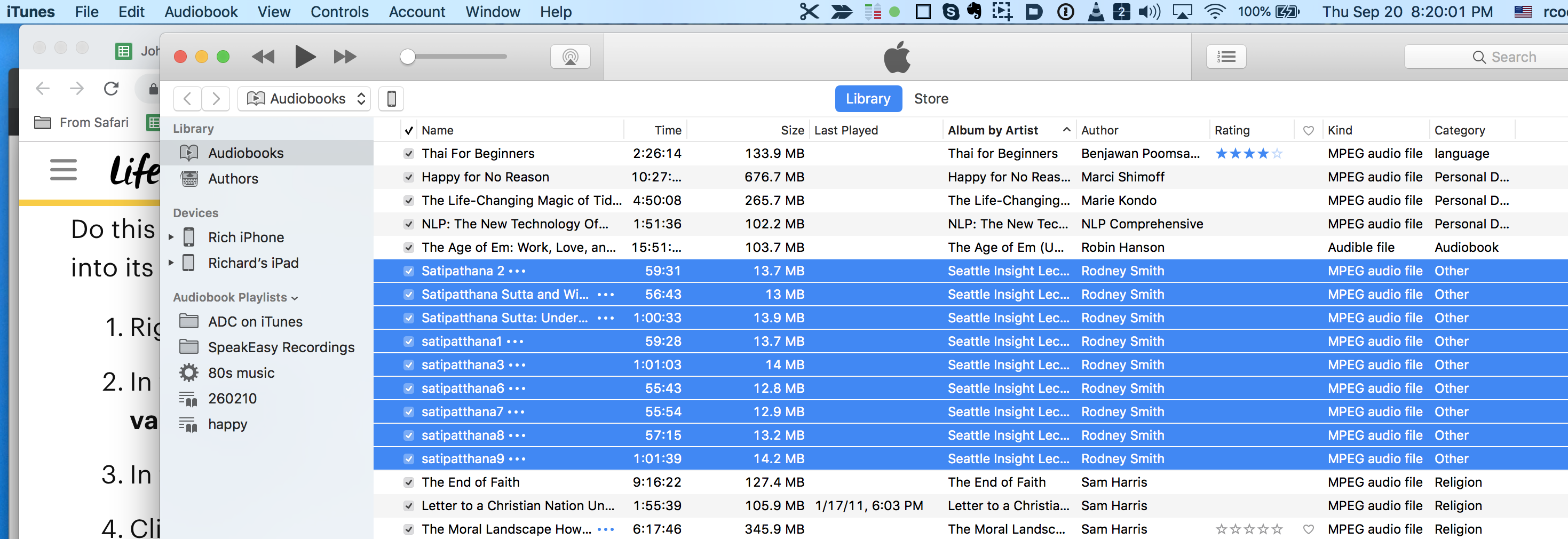Open the happy playlist
Viewport: 1568px width, 539px height.
tap(267, 424)
